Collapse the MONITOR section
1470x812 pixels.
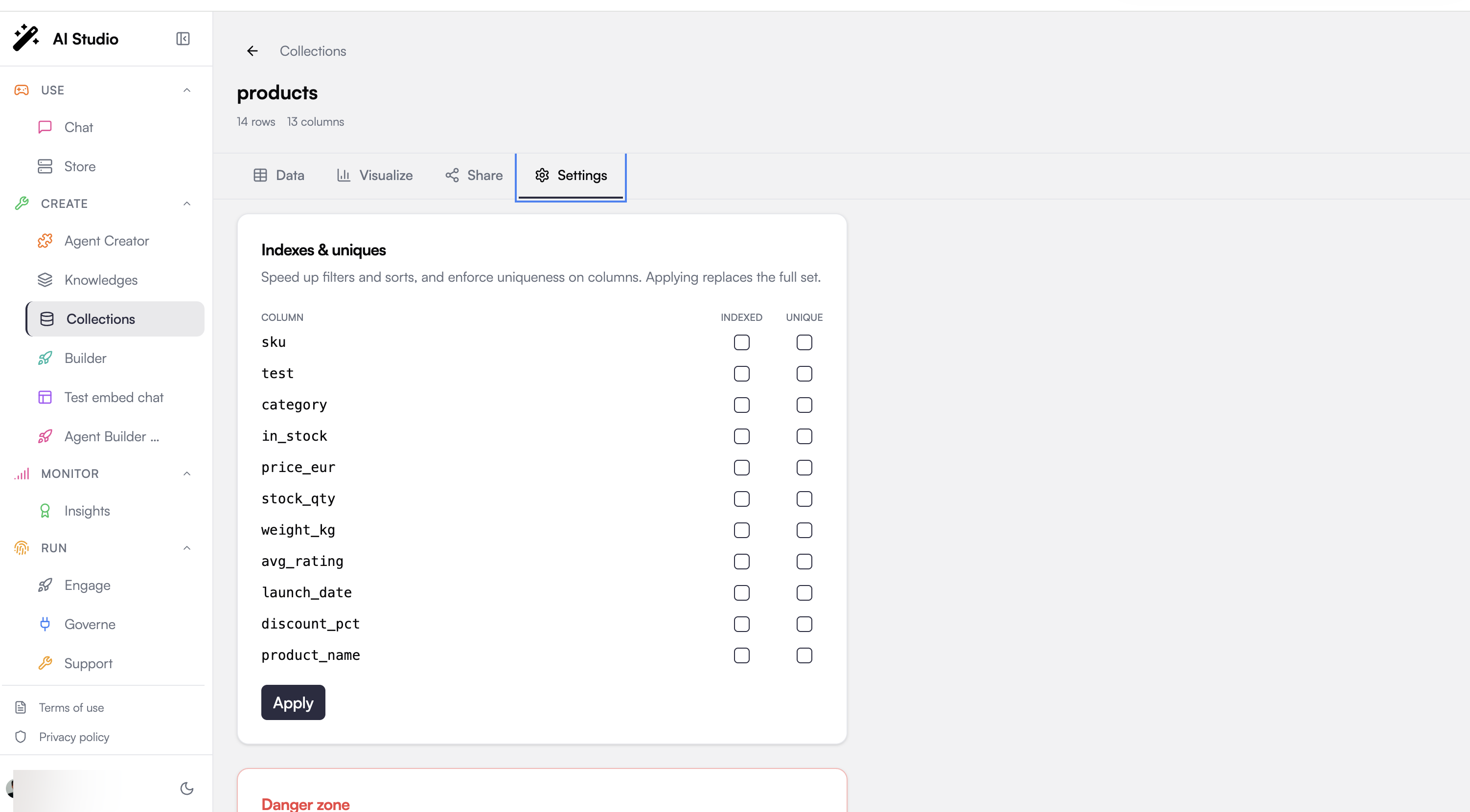tap(186, 474)
